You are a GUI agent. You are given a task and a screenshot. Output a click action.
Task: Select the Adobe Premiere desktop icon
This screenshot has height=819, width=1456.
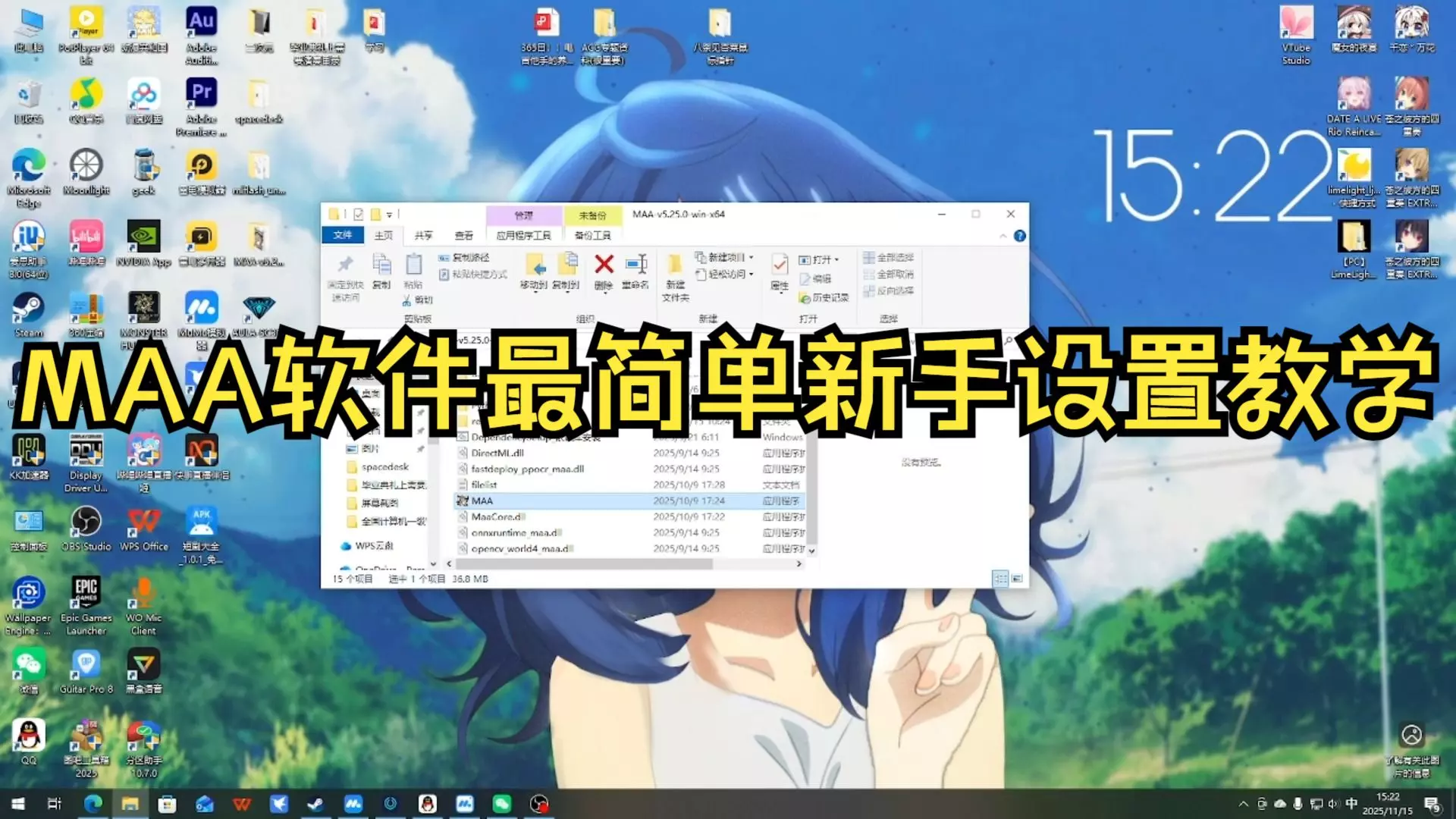(201, 107)
